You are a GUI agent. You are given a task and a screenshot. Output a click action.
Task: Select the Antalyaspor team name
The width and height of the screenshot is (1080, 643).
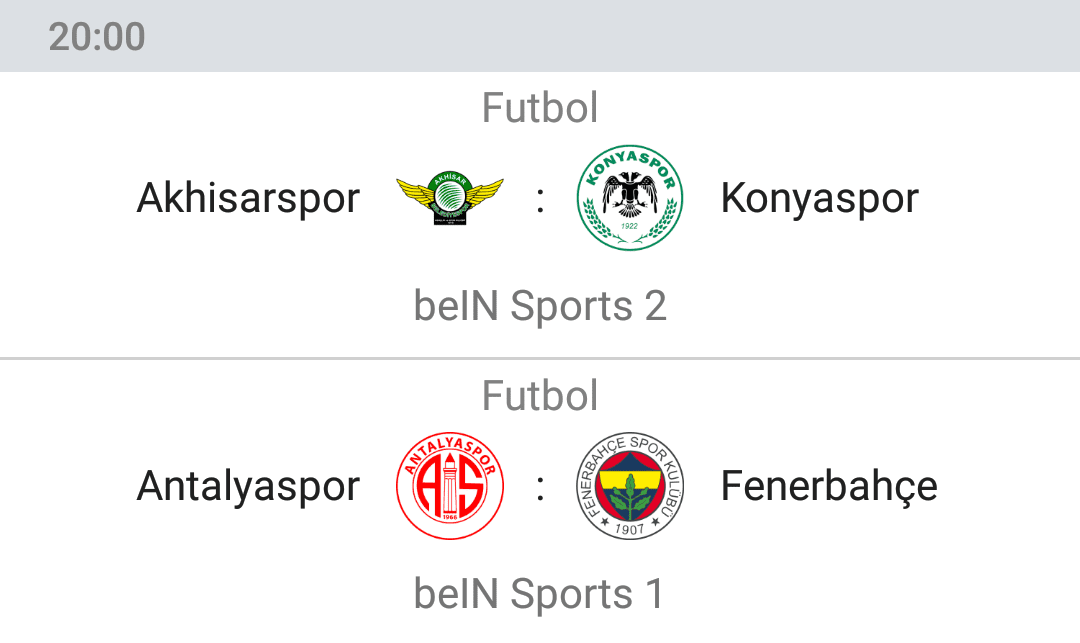coord(248,486)
